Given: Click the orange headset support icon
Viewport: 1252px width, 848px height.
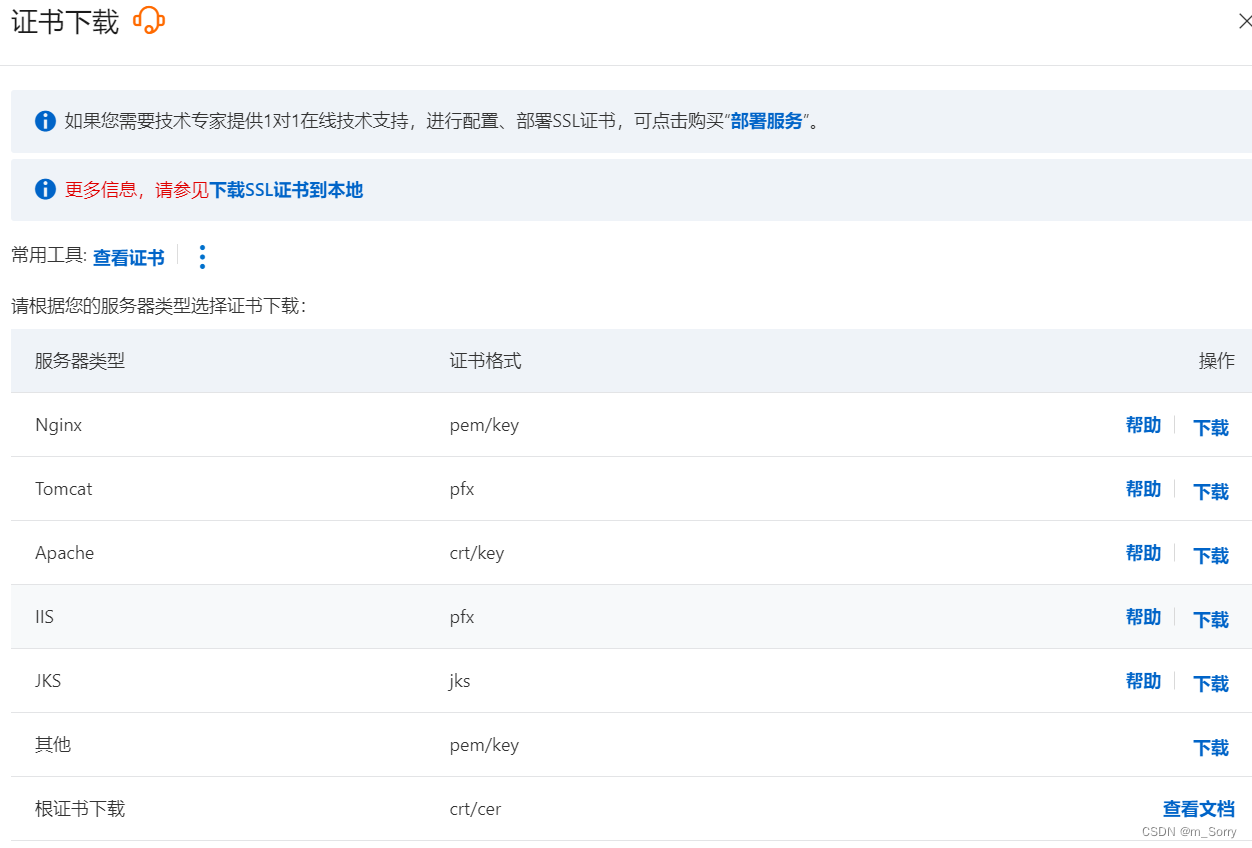Looking at the screenshot, I should pyautogui.click(x=150, y=19).
